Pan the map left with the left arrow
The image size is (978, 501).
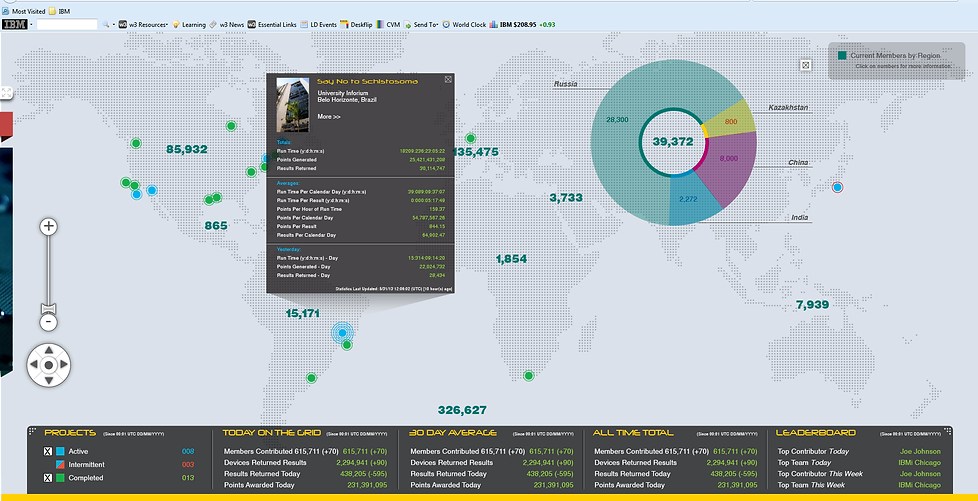[x=34, y=364]
